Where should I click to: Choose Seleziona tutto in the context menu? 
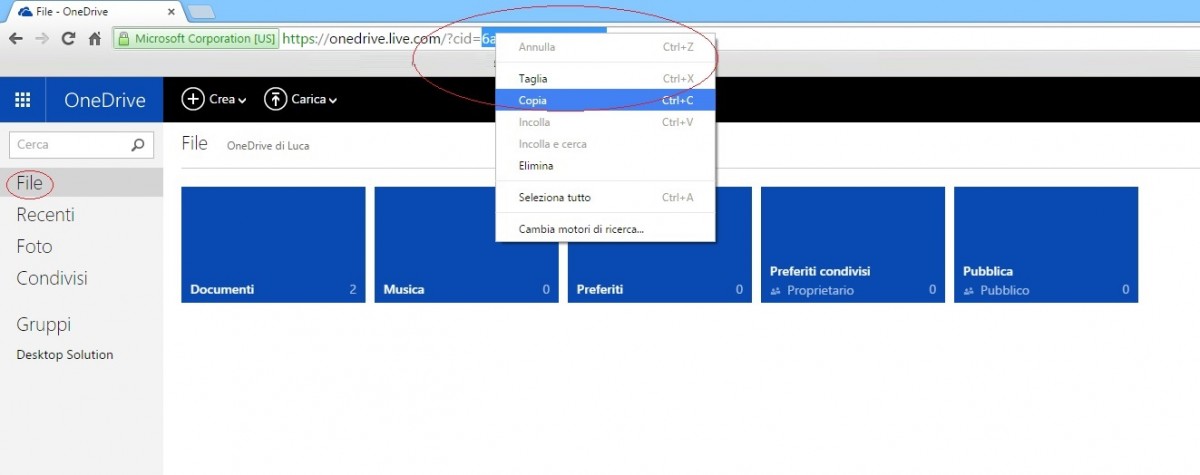[605, 198]
